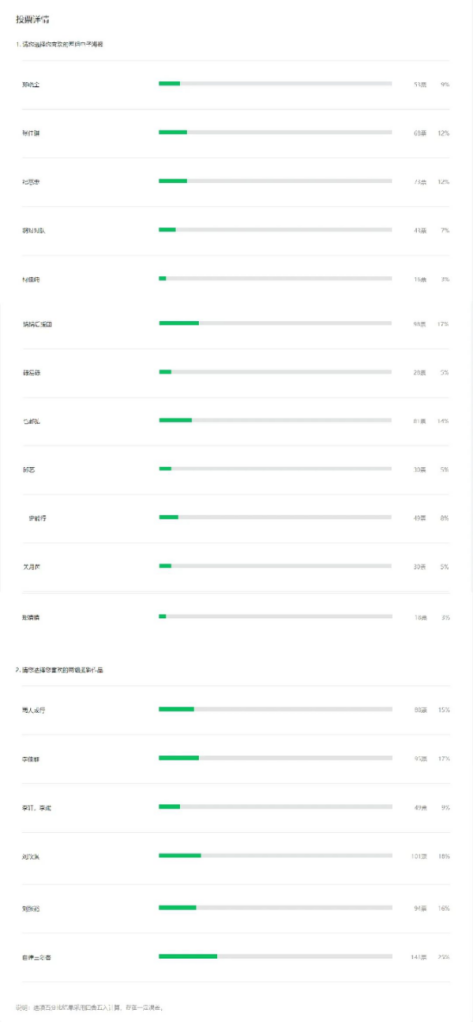Click the progress bar showing 80票 15%
Image resolution: width=474 pixels, height=1022 pixels.
[x=275, y=709]
